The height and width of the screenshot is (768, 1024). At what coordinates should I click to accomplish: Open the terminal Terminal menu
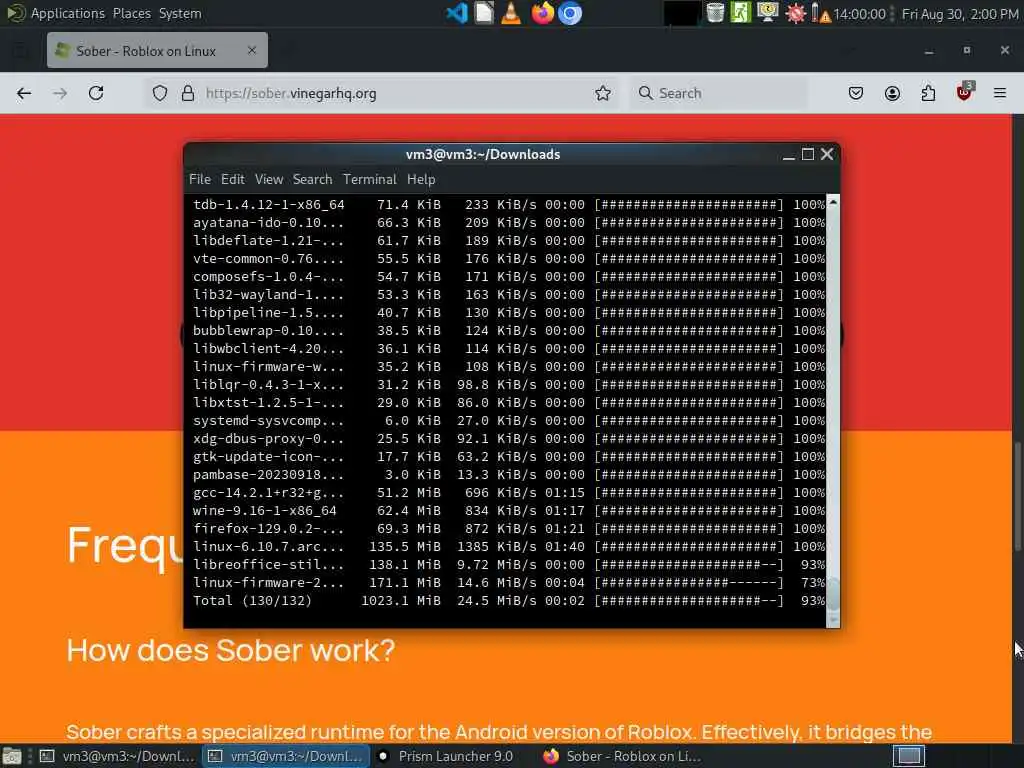370,180
